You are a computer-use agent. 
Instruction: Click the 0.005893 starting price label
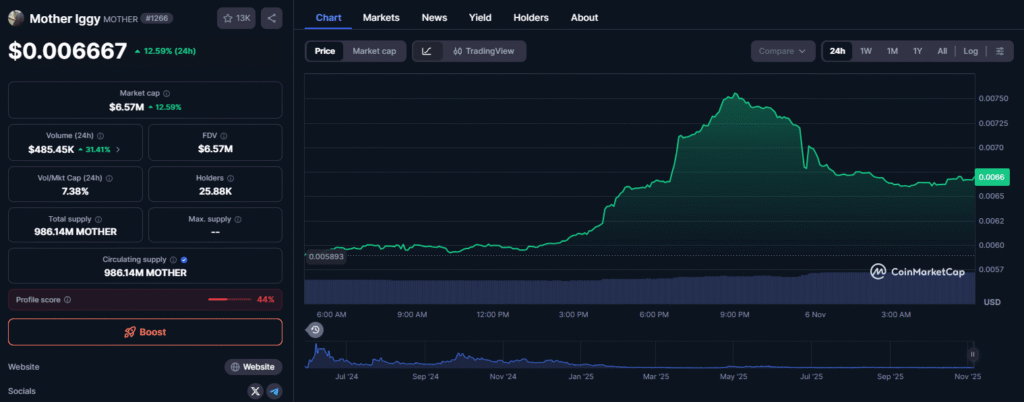[x=326, y=257]
